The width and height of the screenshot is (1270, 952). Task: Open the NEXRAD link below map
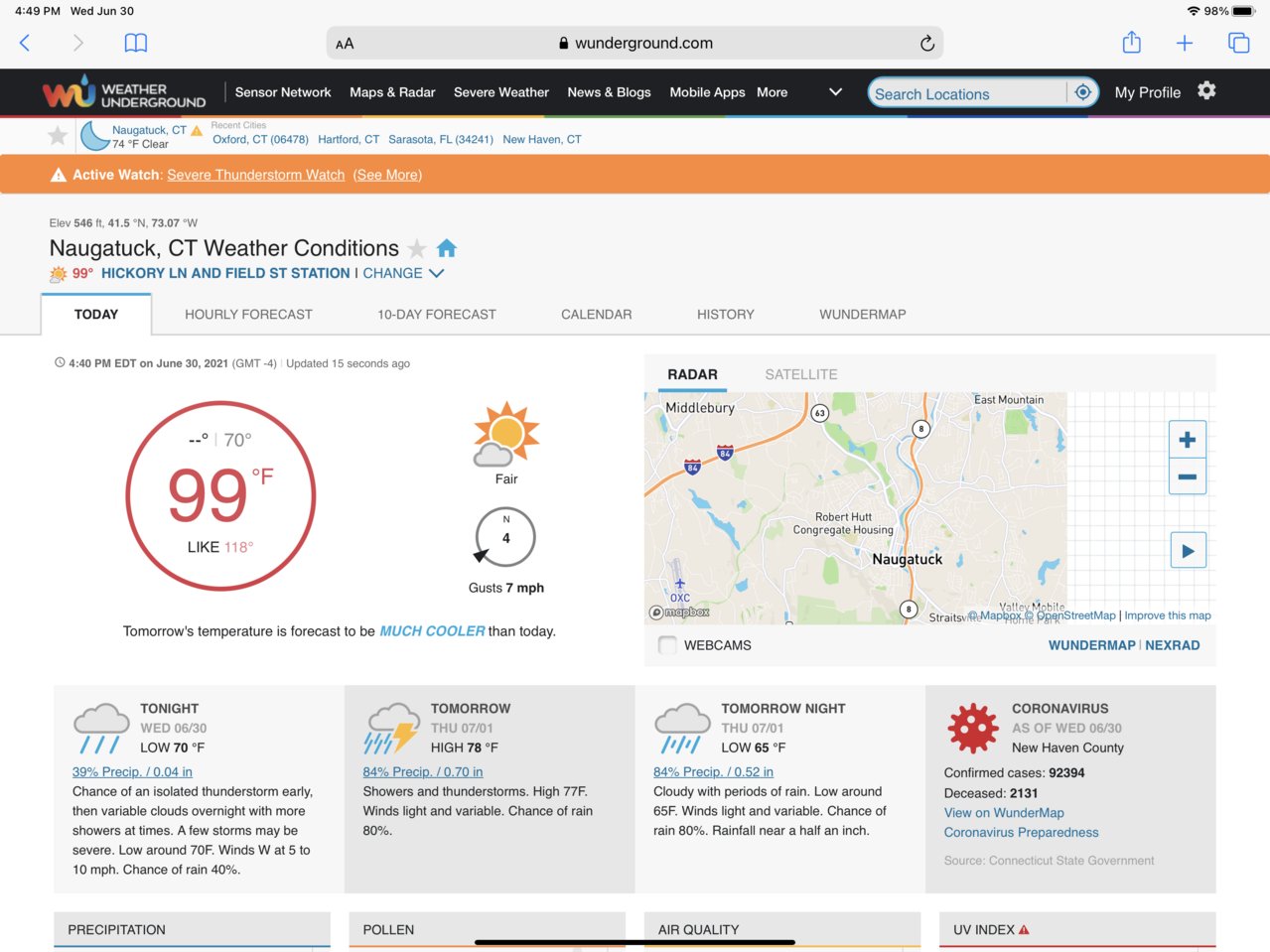pyautogui.click(x=1173, y=645)
